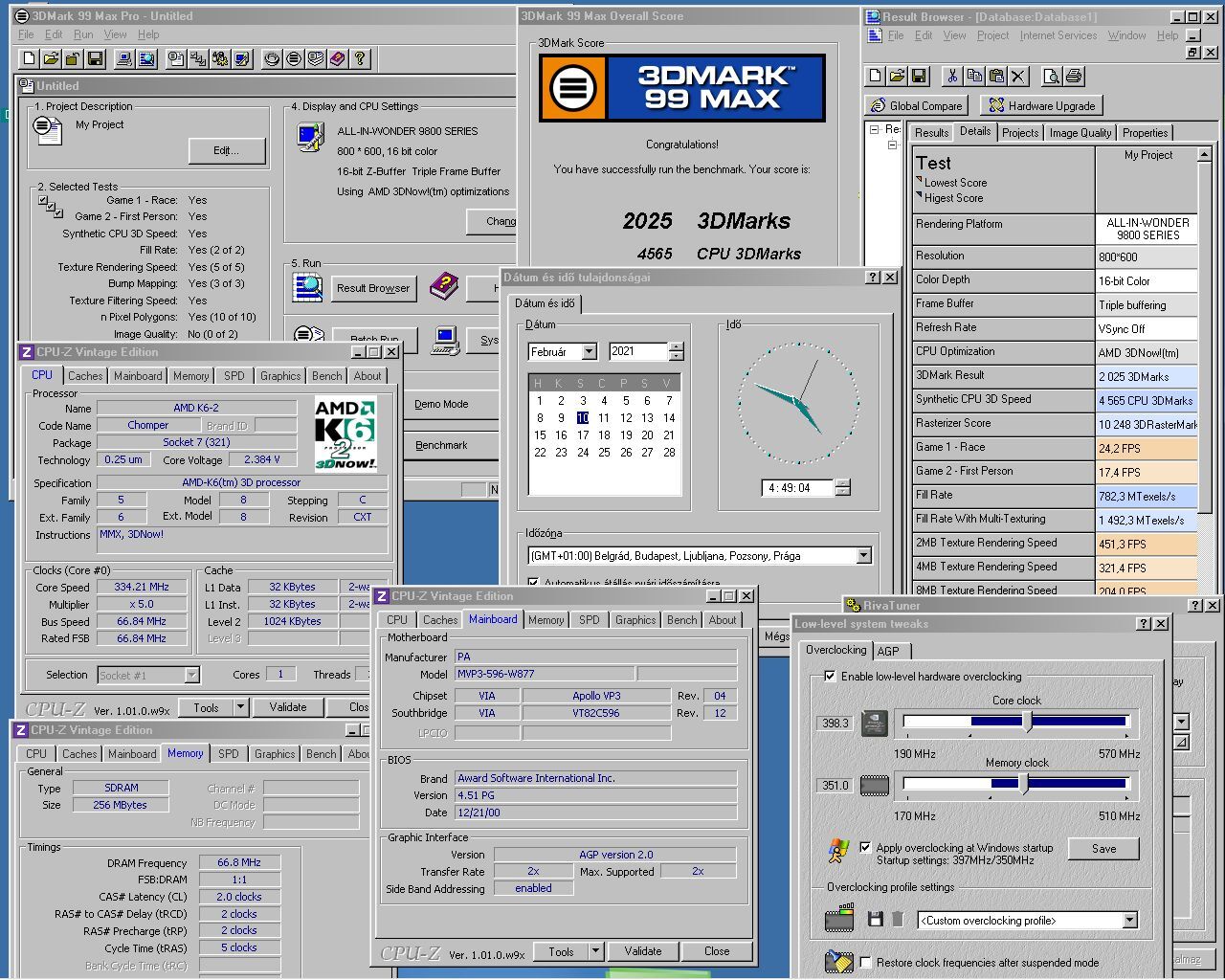Image resolution: width=1225 pixels, height=980 pixels.
Task: Uncheck Apply overclocking at Windows startup
Action: pyautogui.click(x=865, y=847)
